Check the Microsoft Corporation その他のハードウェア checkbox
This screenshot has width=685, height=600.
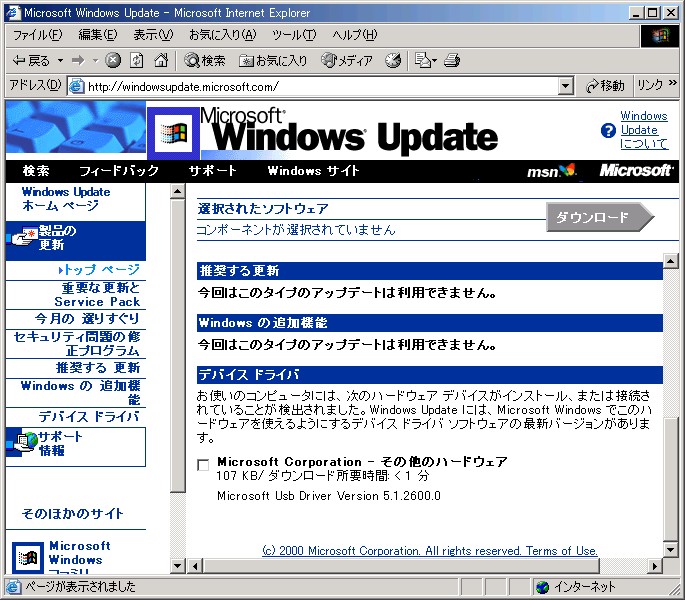point(203,465)
